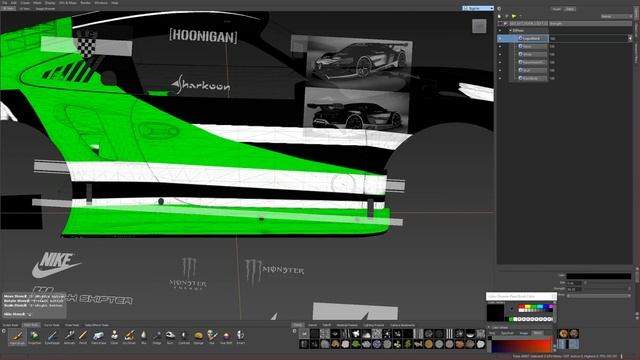The width and height of the screenshot is (640, 360).
Task: Switch to the Stencil tray tab
Action: (x=312, y=325)
